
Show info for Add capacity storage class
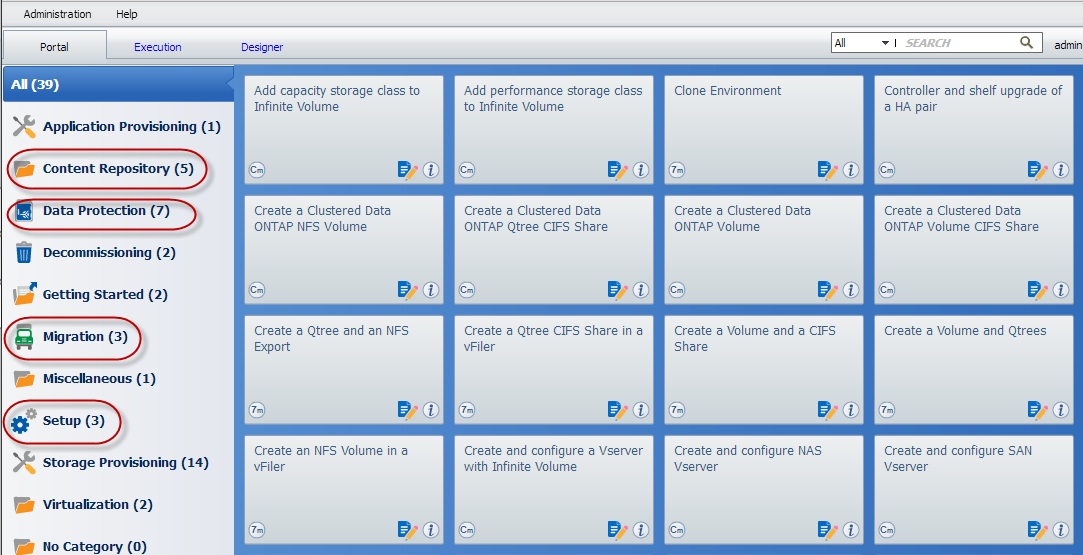[431, 170]
